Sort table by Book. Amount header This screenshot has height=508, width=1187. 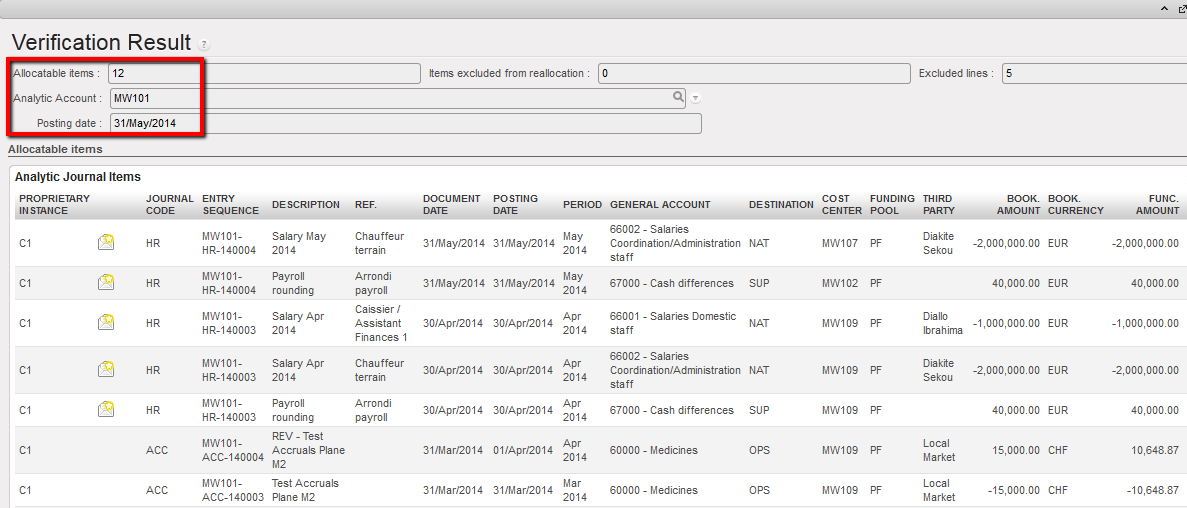tap(1017, 204)
